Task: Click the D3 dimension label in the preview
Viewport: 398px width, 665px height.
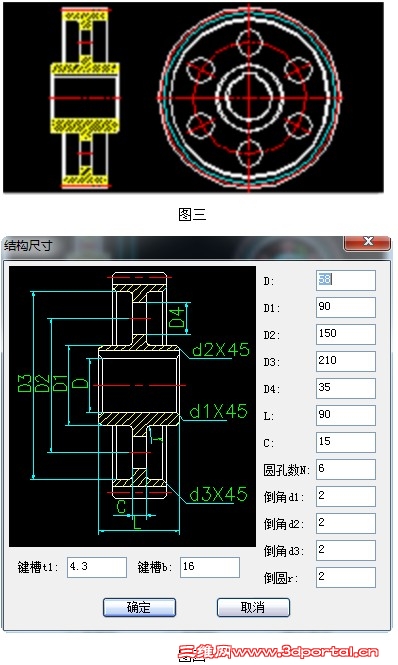Action: pos(25,383)
